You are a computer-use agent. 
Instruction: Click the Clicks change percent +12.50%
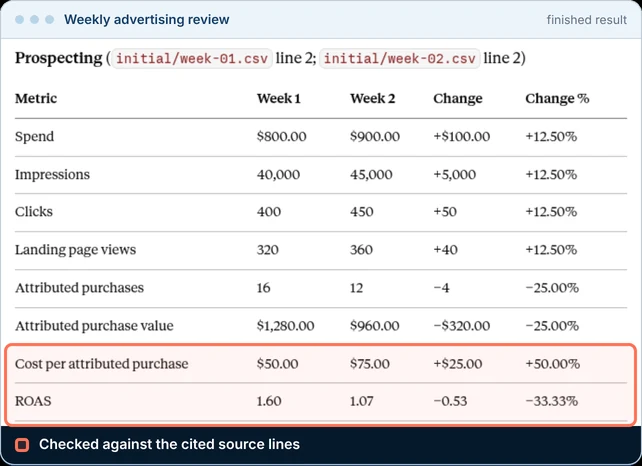551,212
